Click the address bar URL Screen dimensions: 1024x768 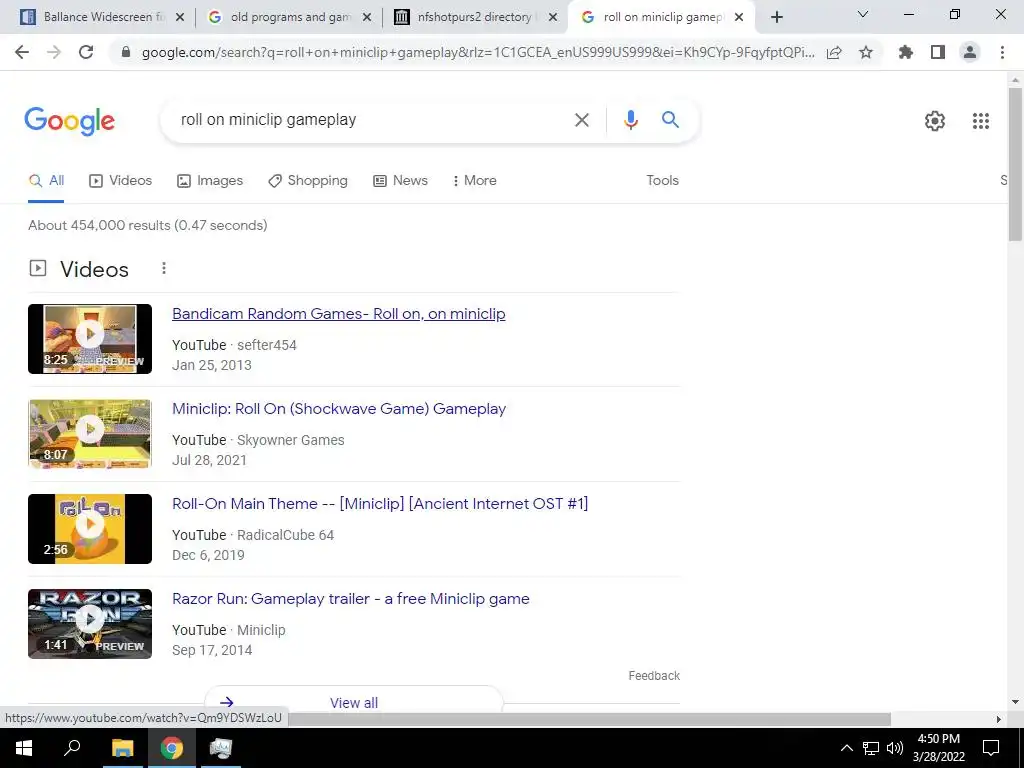477,53
